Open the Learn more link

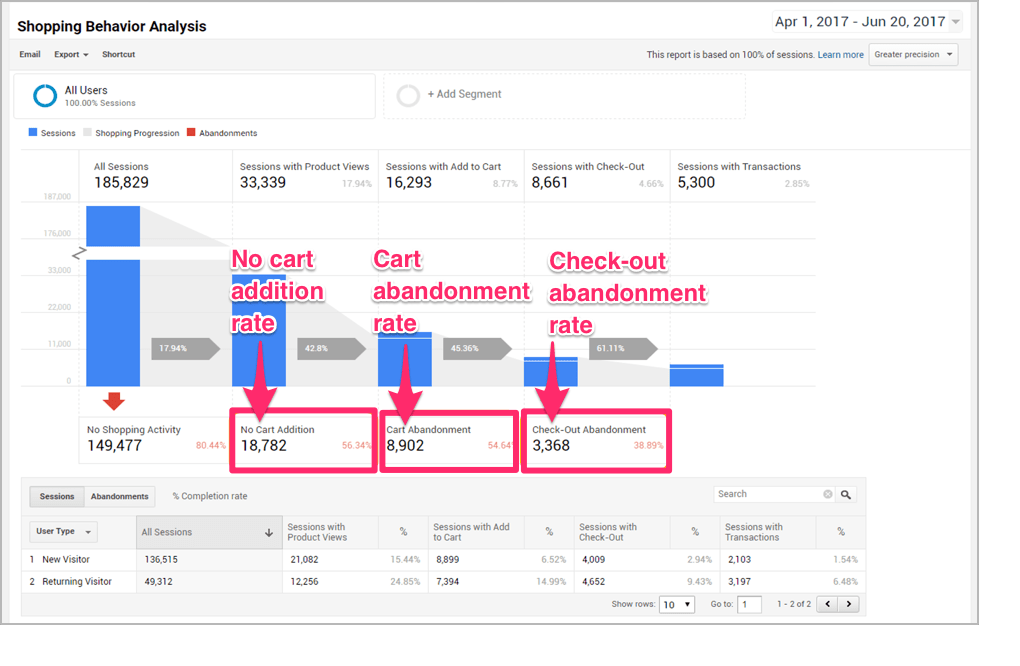pos(840,54)
